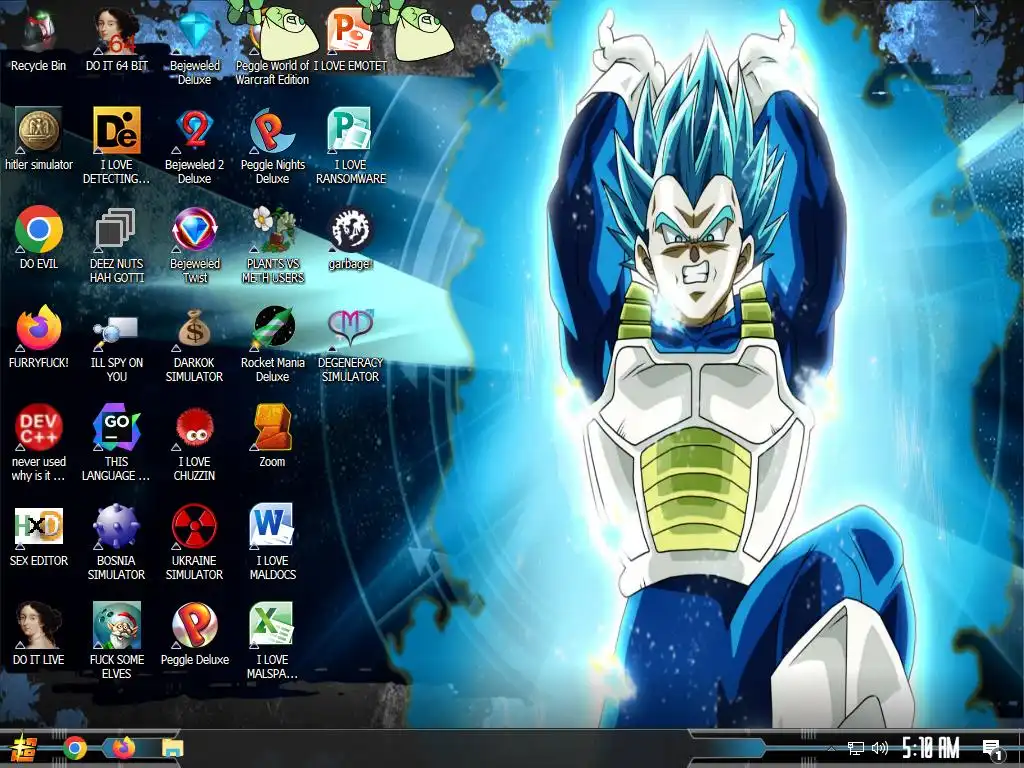Select the Zoom desktop icon
Viewport: 1024px width, 768px height.
coord(272,427)
